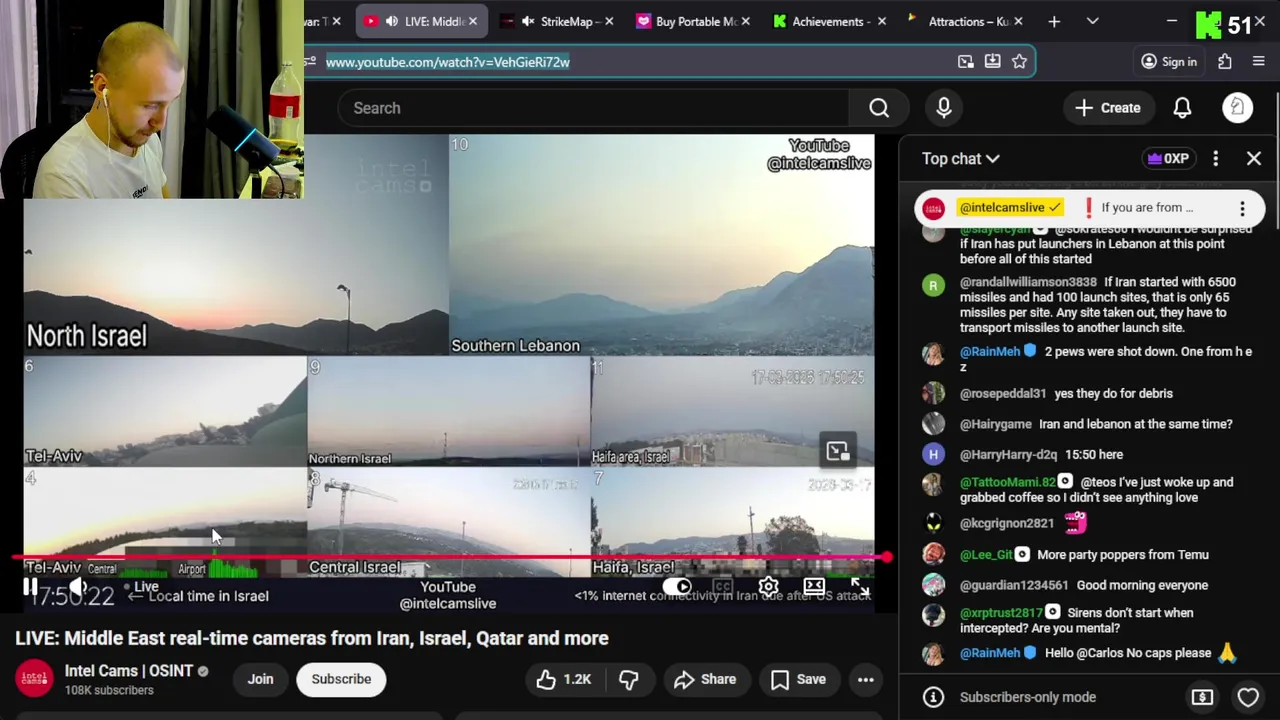Switch to theater mode
Image resolution: width=1280 pixels, height=720 pixels.
pyautogui.click(x=814, y=587)
